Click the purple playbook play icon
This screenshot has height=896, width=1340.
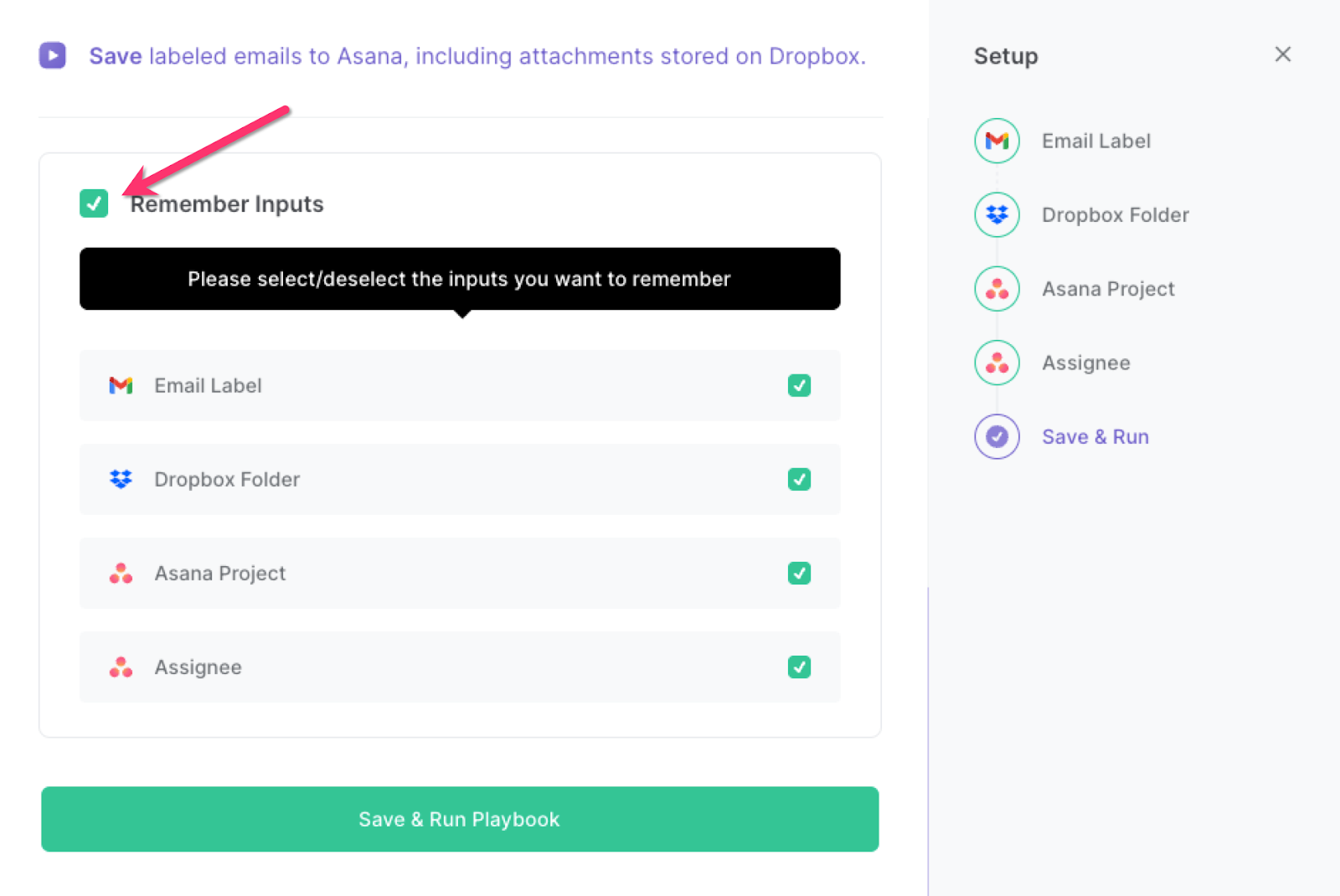coord(52,55)
